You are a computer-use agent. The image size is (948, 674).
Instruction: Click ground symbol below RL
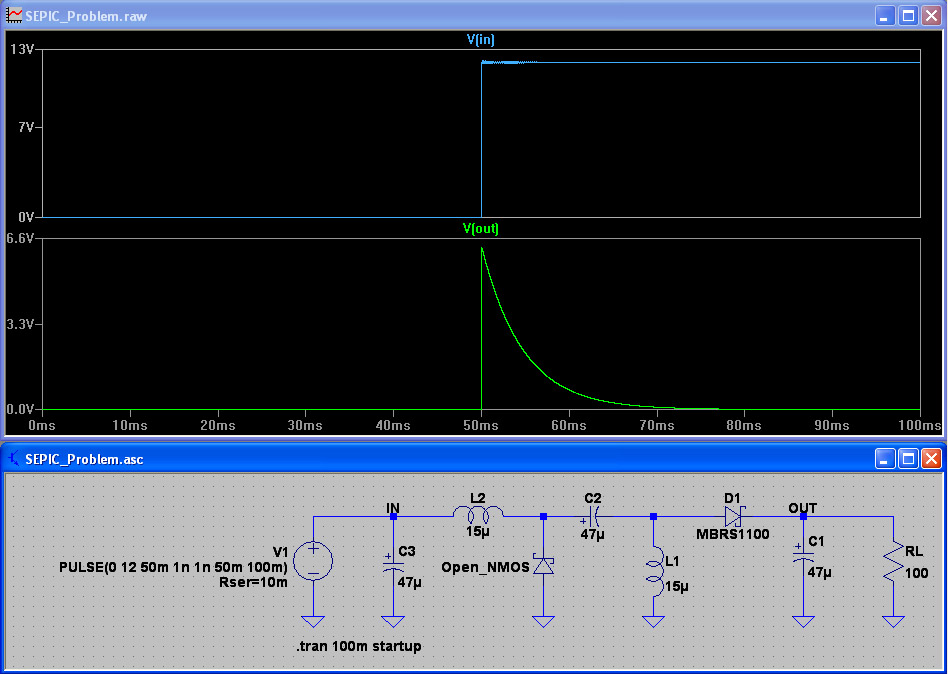[x=894, y=621]
